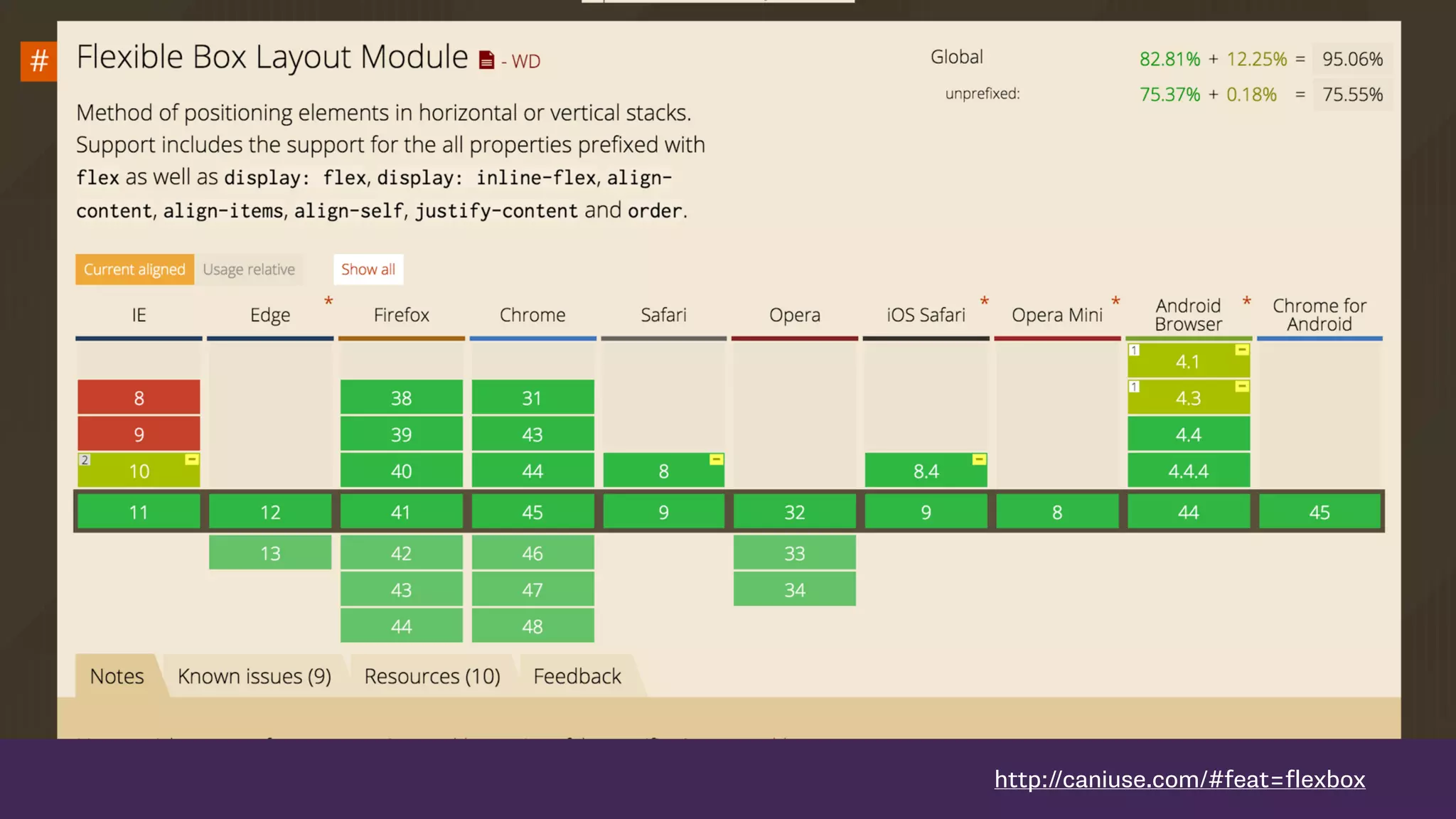Click the 82.81% global support value
Viewport: 1456px width, 819px height.
pyautogui.click(x=1169, y=59)
